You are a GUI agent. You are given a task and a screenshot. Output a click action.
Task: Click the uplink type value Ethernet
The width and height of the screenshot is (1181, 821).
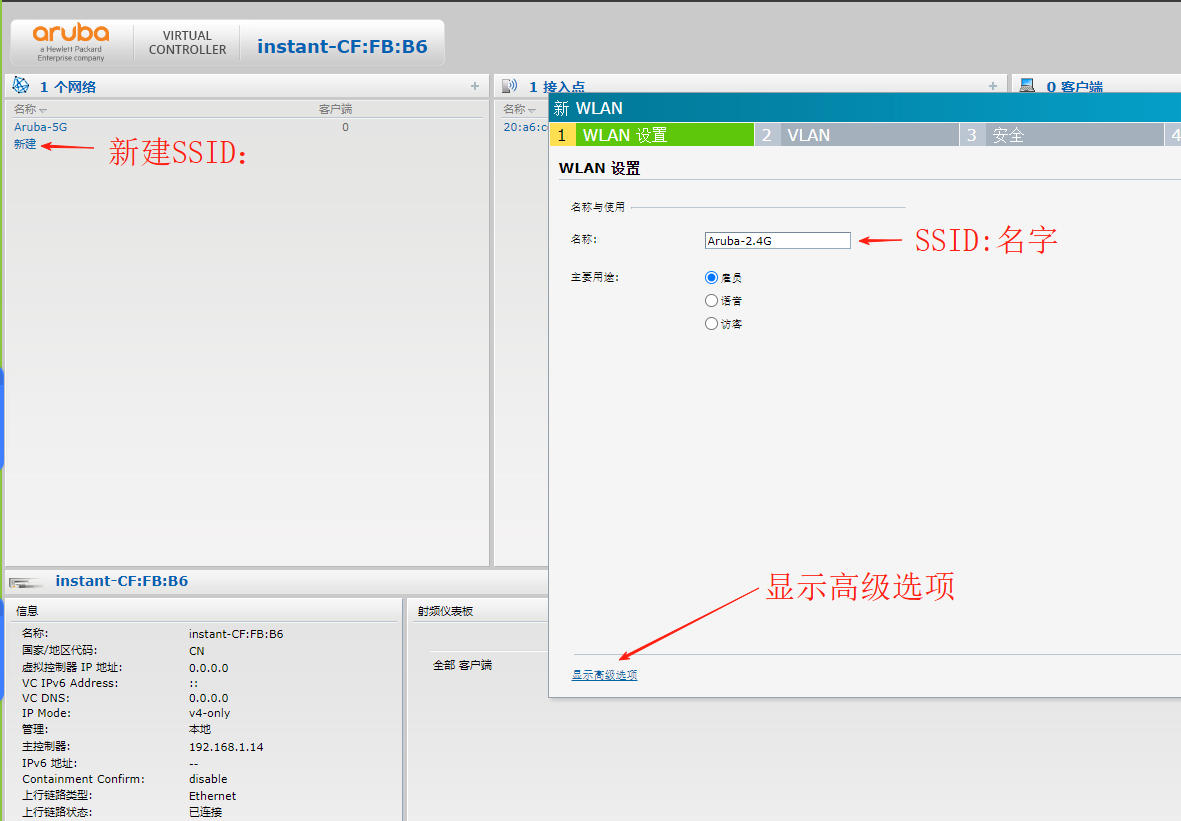(x=212, y=796)
